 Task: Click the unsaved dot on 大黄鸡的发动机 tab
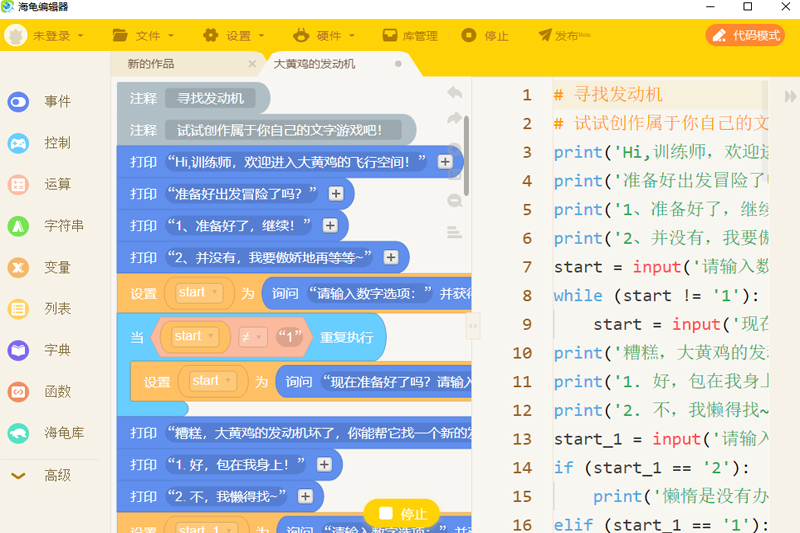click(x=398, y=64)
